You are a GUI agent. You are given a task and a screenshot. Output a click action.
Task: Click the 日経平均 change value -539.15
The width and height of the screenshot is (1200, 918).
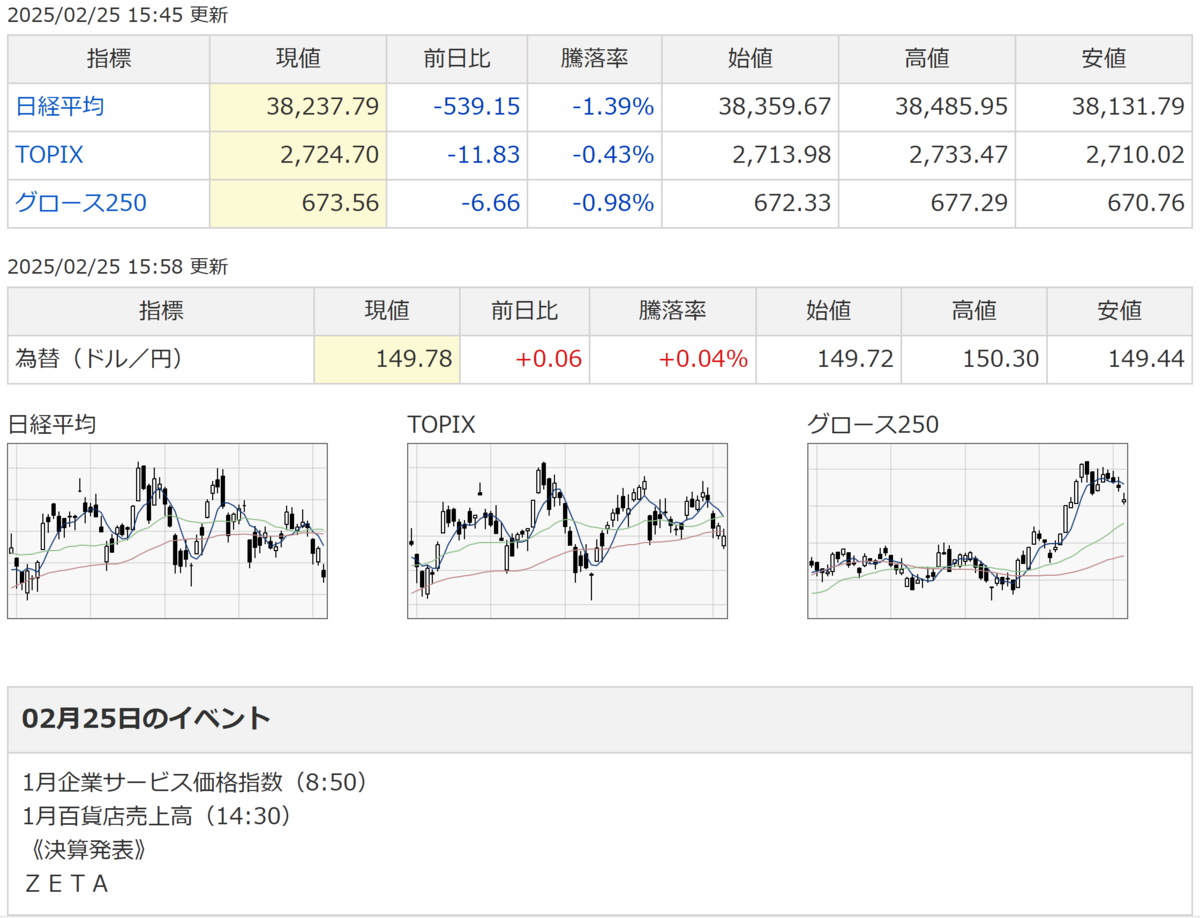coord(477,107)
